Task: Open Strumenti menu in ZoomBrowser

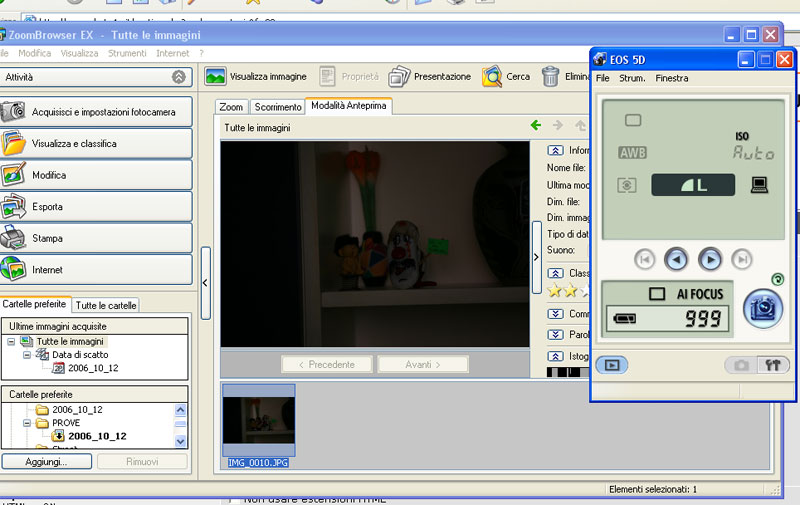Action: [x=127, y=53]
